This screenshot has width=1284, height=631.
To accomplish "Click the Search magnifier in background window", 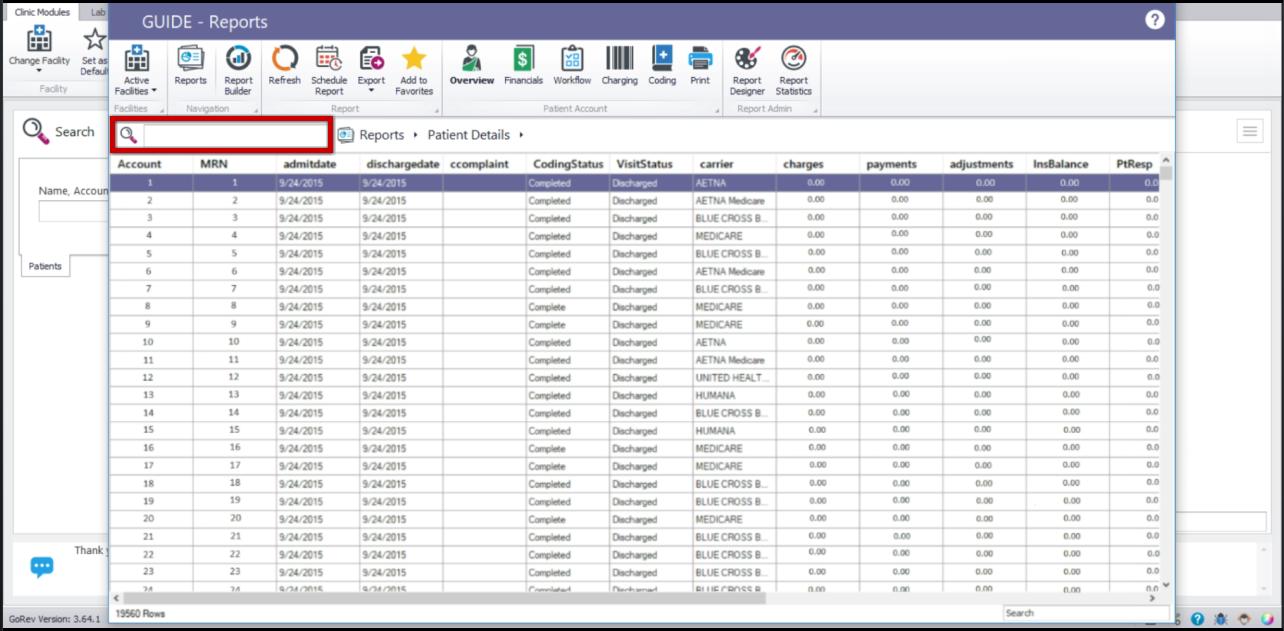I will click(35, 131).
